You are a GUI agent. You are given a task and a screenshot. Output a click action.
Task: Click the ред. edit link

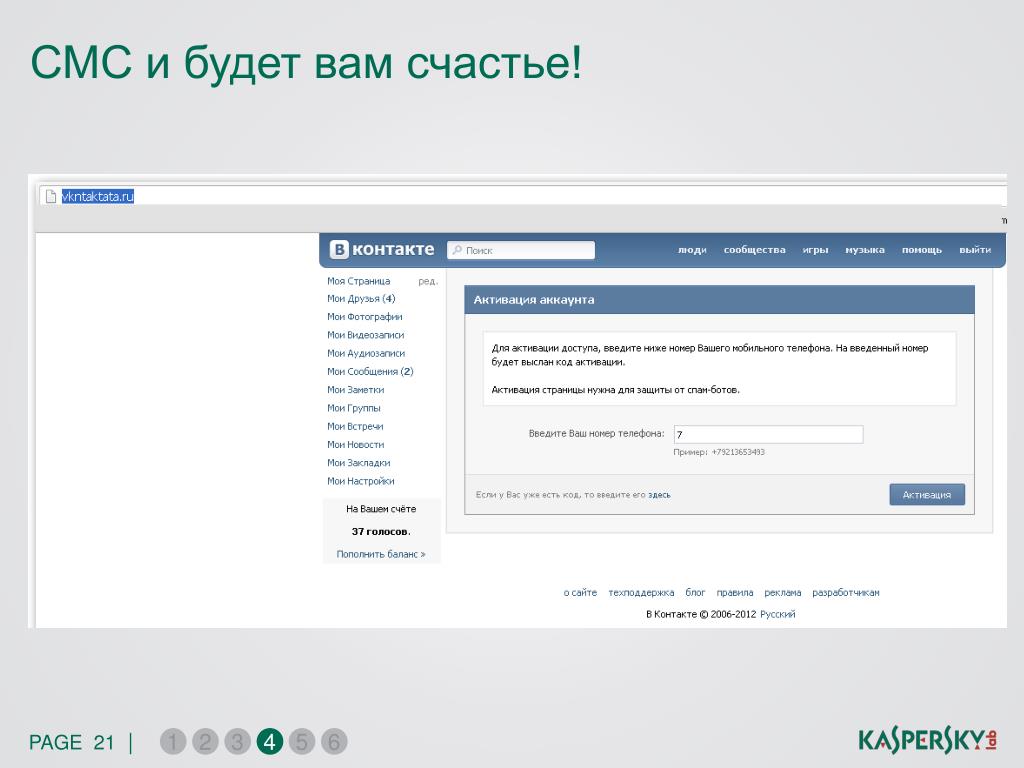coord(428,281)
